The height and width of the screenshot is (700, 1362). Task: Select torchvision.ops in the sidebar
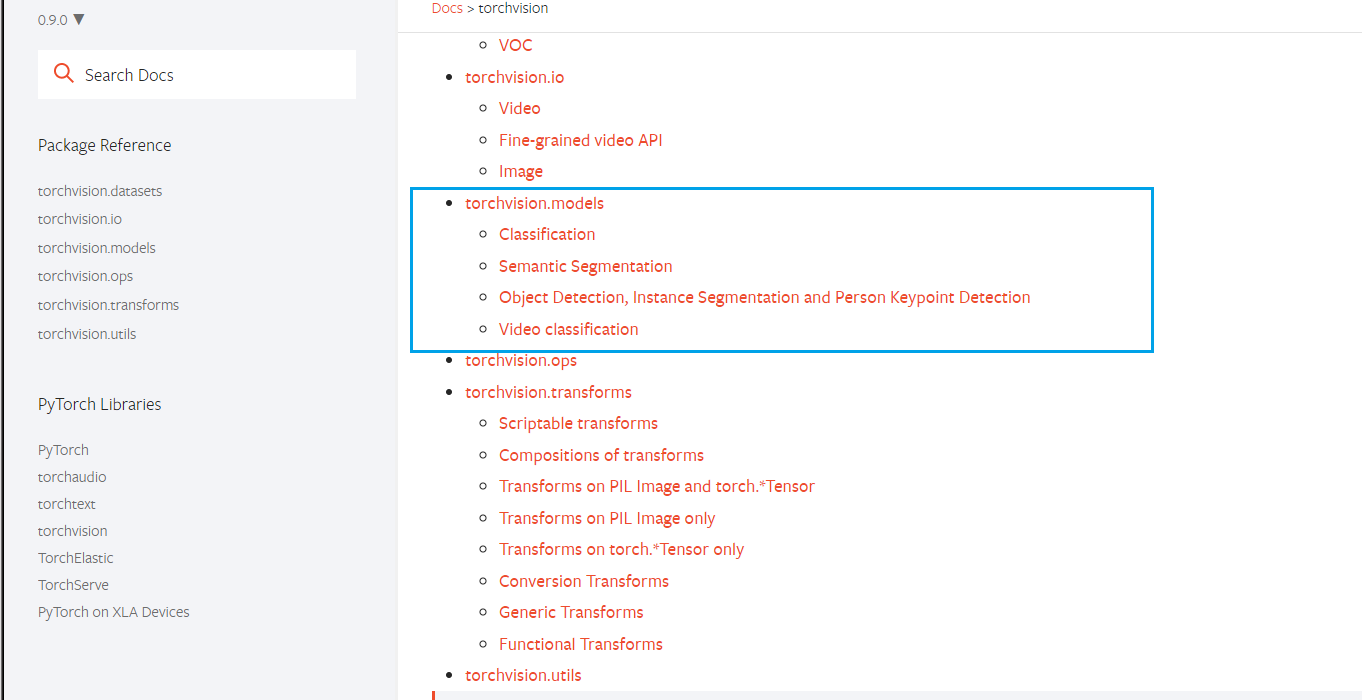pos(85,276)
